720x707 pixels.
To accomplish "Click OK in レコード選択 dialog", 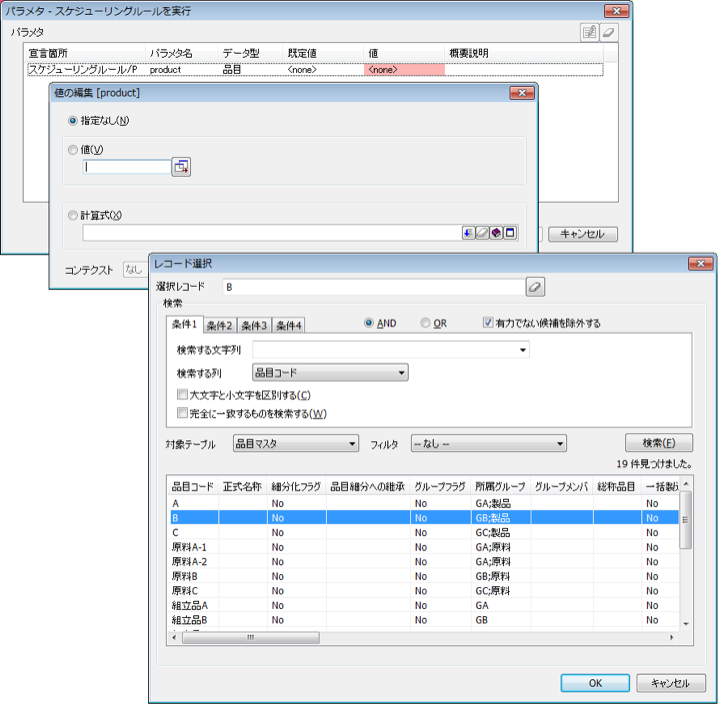I will 594,683.
